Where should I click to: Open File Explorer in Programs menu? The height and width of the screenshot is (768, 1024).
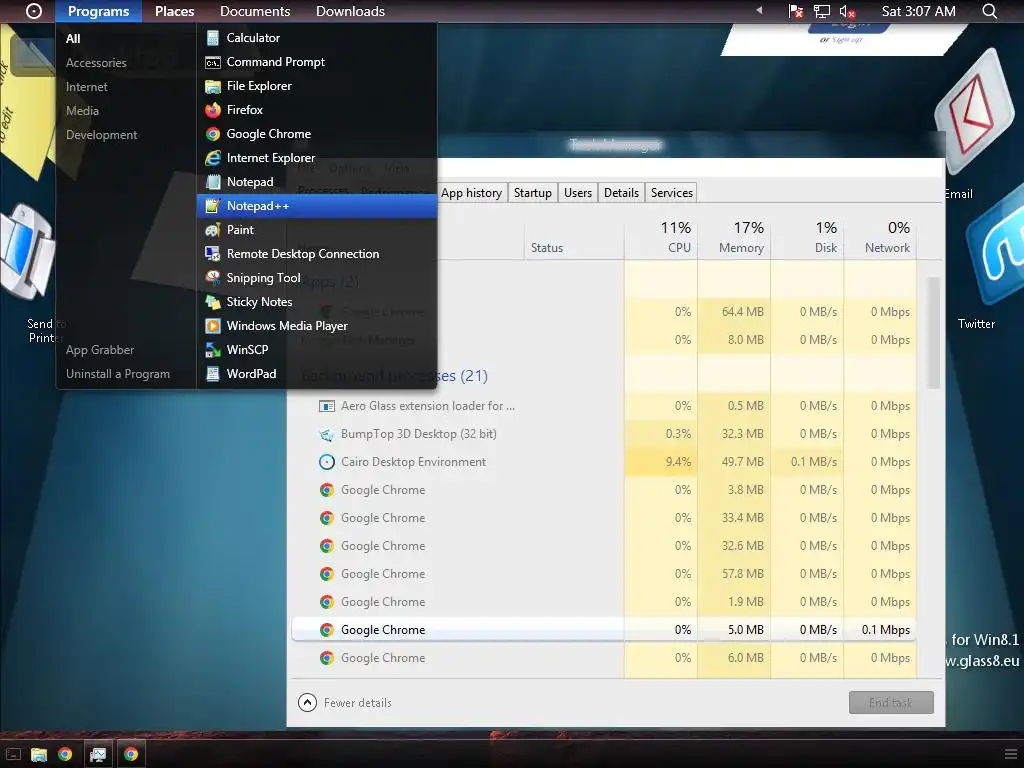click(x=316, y=86)
